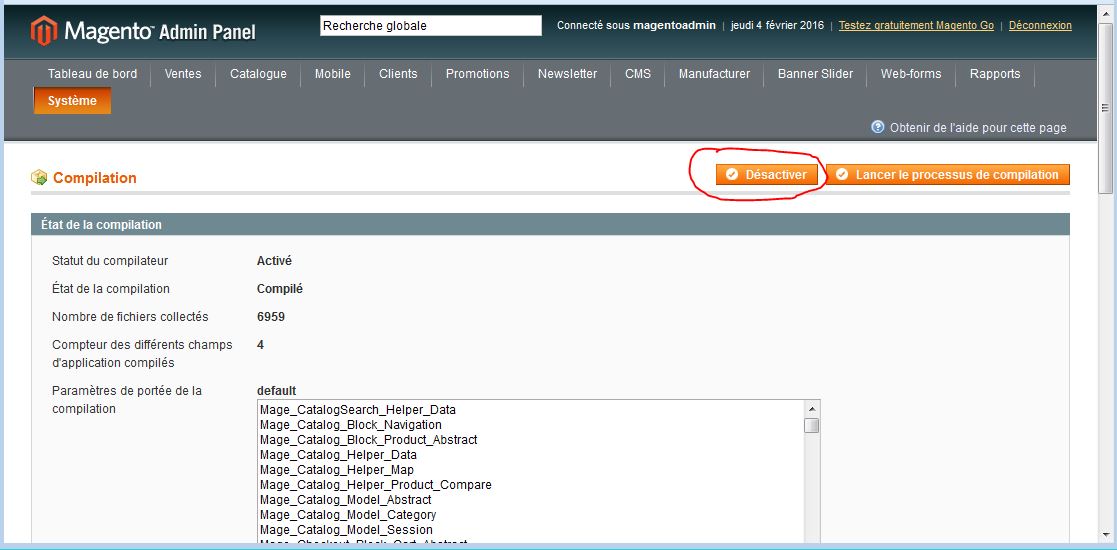The height and width of the screenshot is (550, 1117).
Task: Click class list scrollbar up arrow
Action: coord(812,409)
